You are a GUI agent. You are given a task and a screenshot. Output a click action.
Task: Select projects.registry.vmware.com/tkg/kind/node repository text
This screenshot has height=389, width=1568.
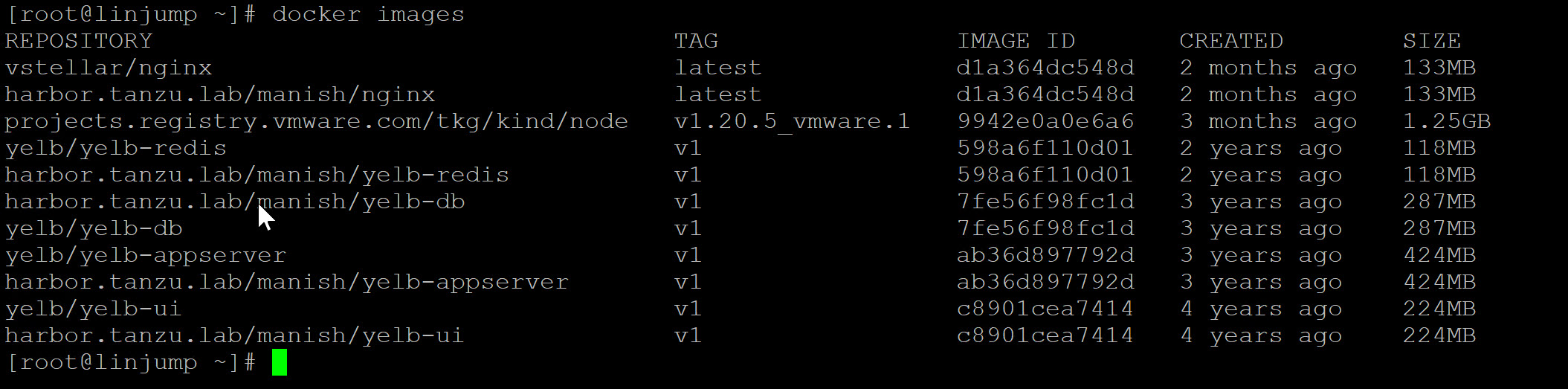tap(317, 121)
